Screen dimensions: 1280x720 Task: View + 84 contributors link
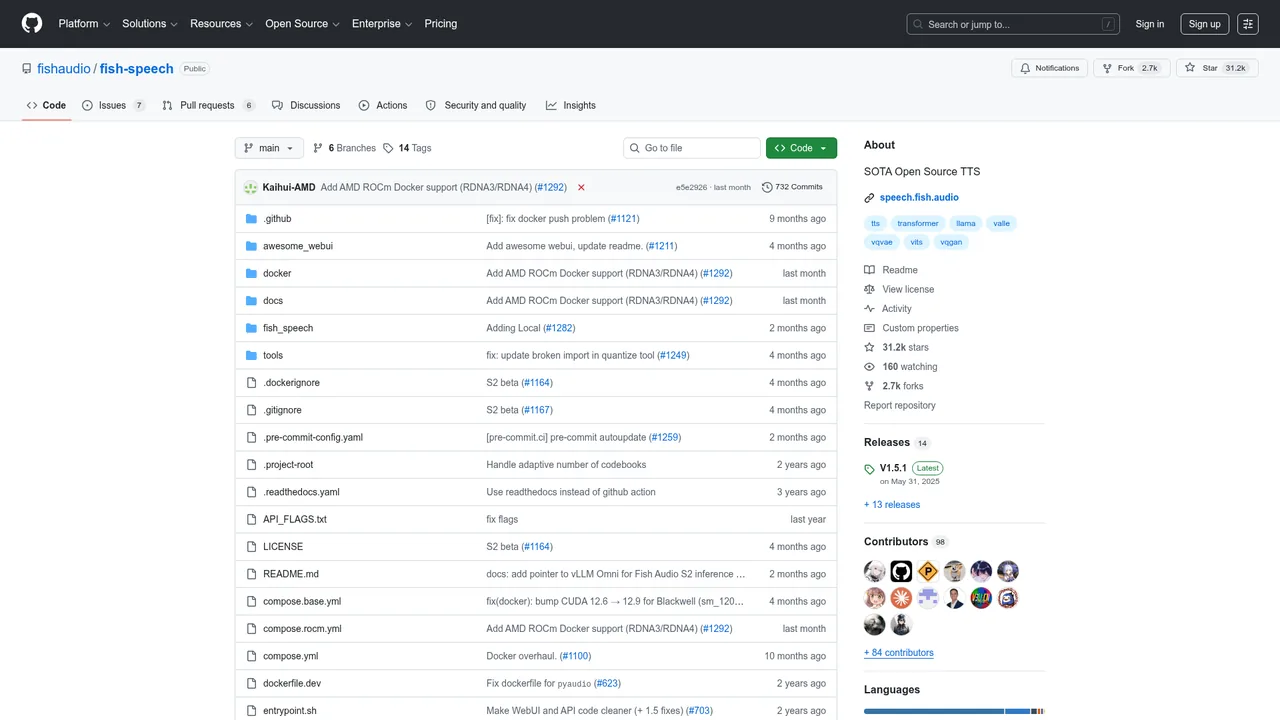pyautogui.click(x=899, y=653)
